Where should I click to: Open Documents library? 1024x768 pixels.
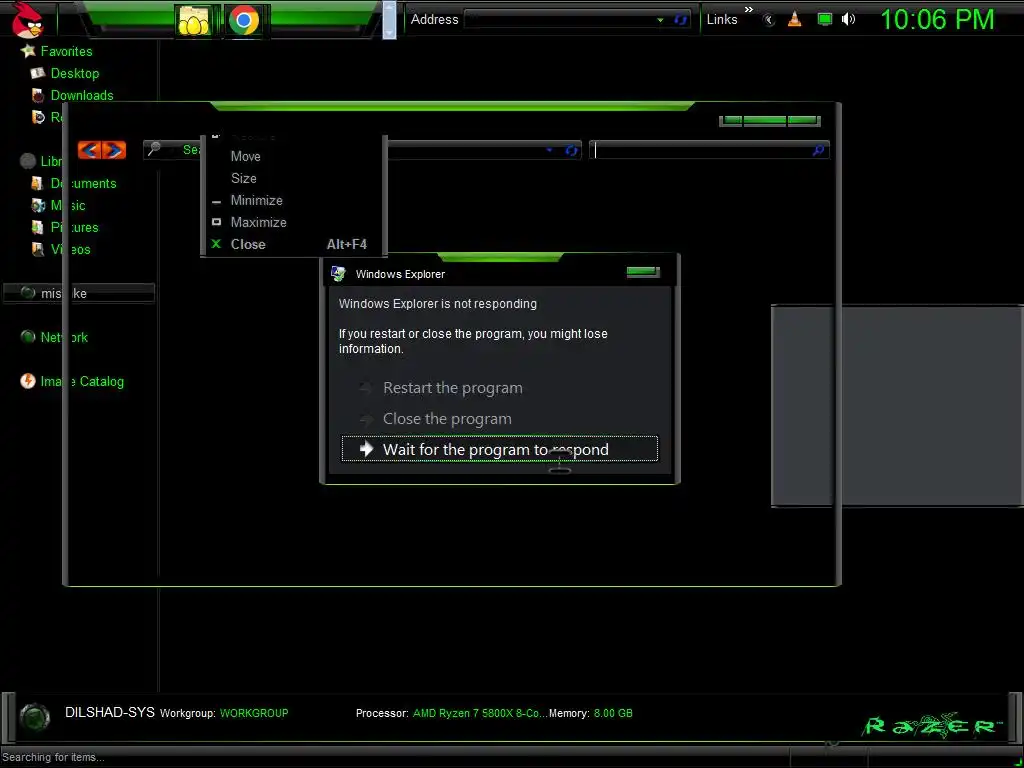click(x=83, y=184)
